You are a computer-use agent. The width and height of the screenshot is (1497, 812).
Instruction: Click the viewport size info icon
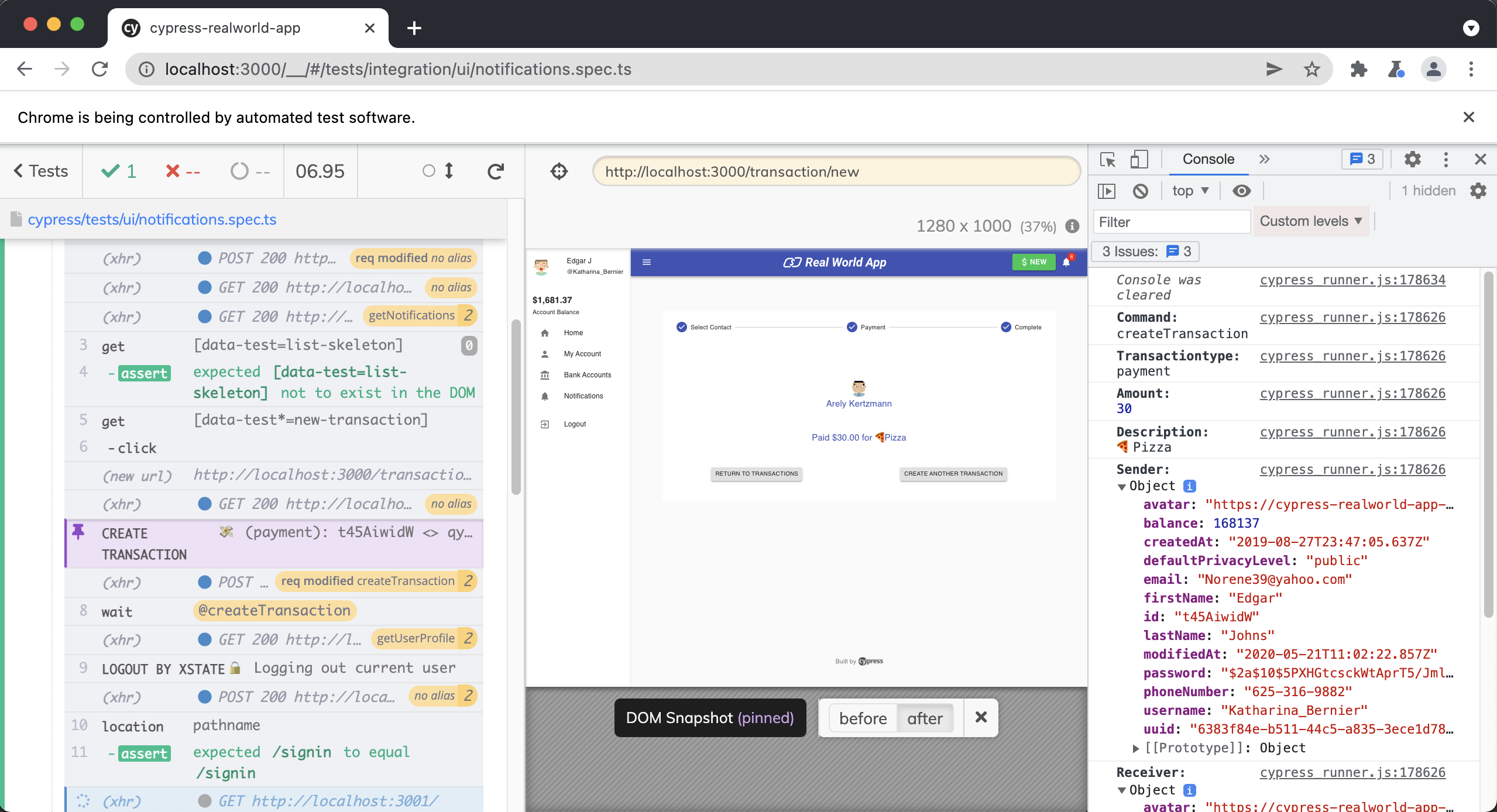[x=1072, y=226]
